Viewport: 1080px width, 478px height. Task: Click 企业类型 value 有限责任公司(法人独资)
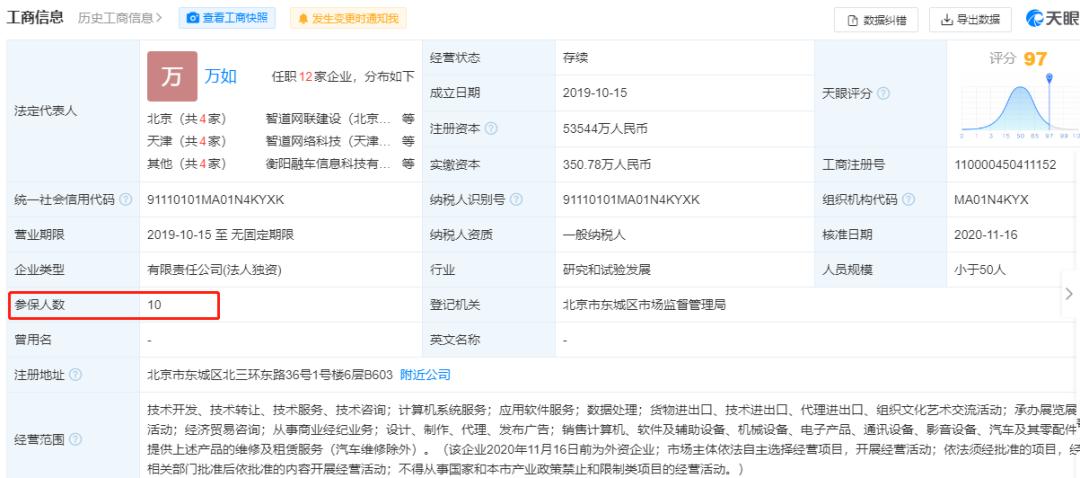coord(214,270)
